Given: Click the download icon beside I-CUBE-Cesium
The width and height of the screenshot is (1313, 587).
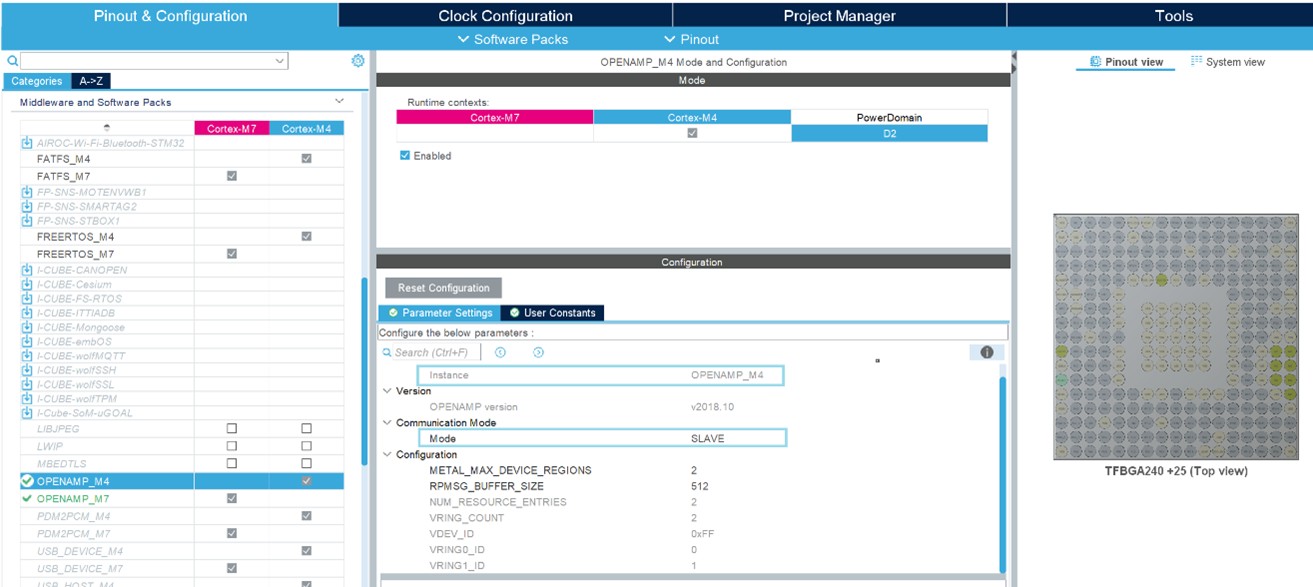Looking at the screenshot, I should click(x=27, y=284).
